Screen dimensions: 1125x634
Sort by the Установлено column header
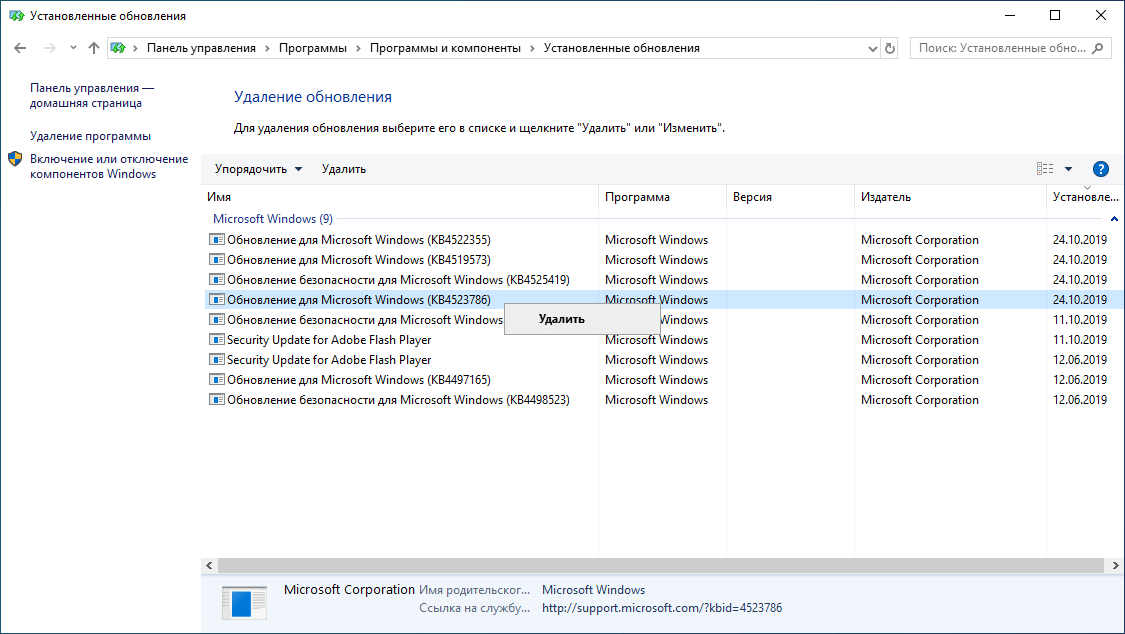[x=1085, y=197]
